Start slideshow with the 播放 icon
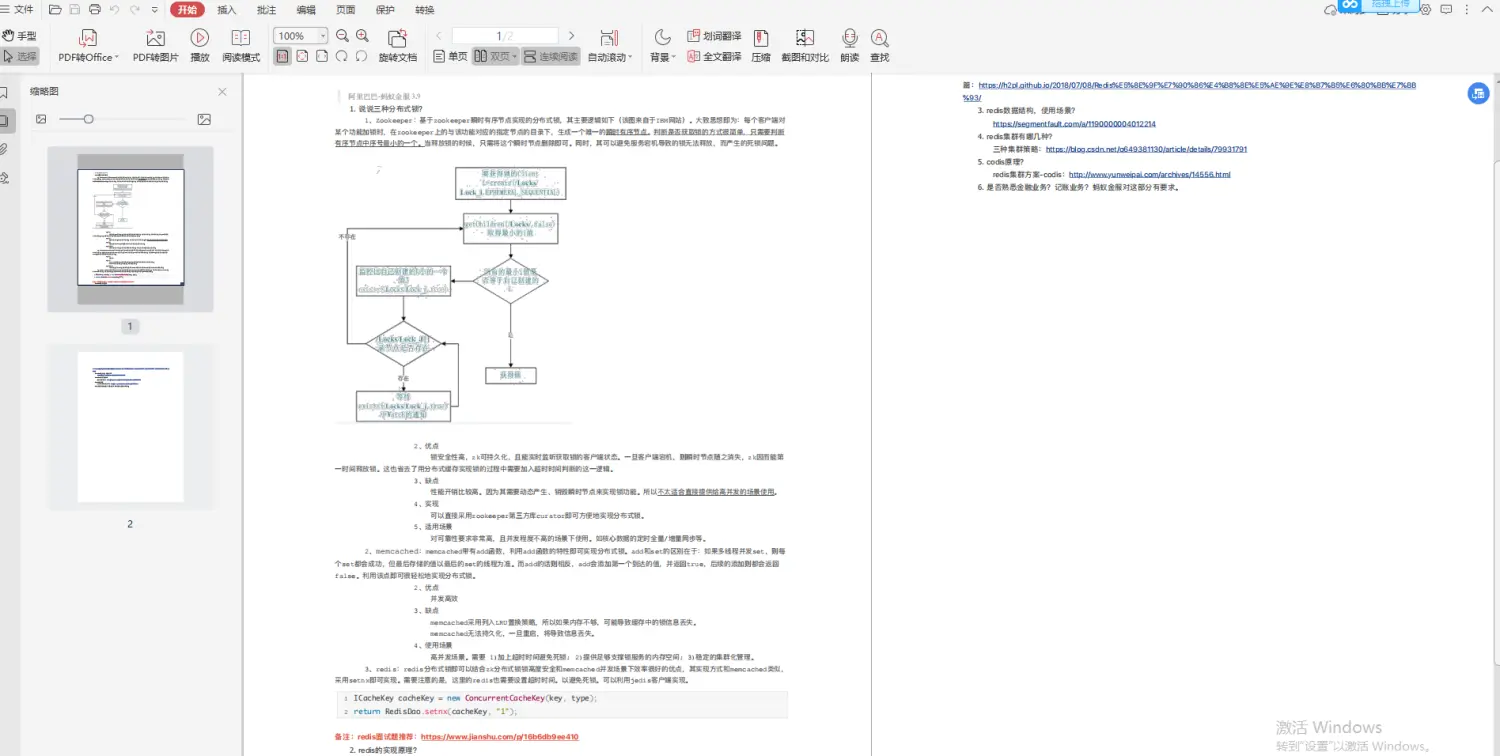1500x756 pixels. pyautogui.click(x=199, y=45)
